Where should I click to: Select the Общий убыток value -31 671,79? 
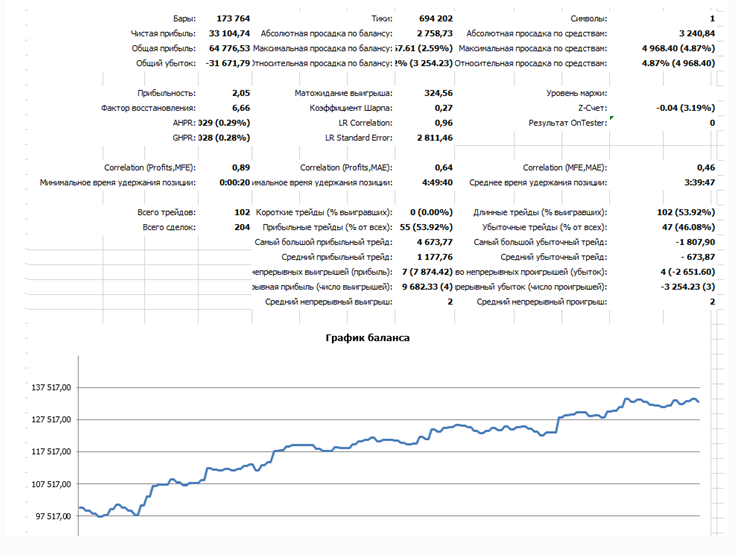click(226, 63)
